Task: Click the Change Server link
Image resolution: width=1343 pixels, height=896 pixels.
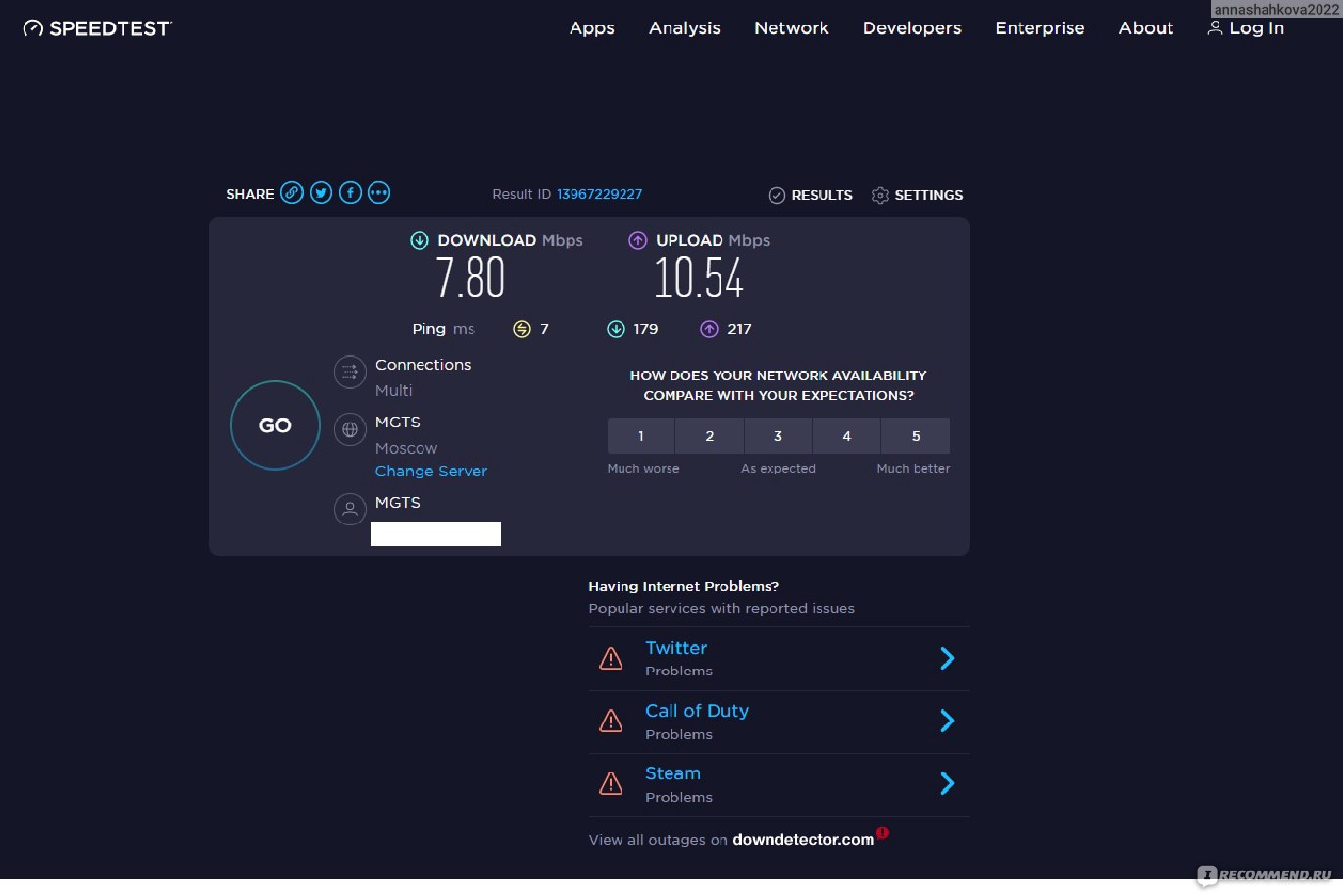Action: point(431,471)
